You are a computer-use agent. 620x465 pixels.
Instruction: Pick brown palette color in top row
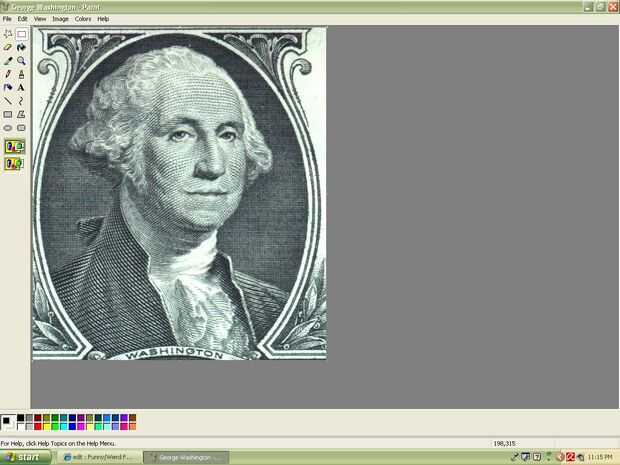[x=132, y=418]
